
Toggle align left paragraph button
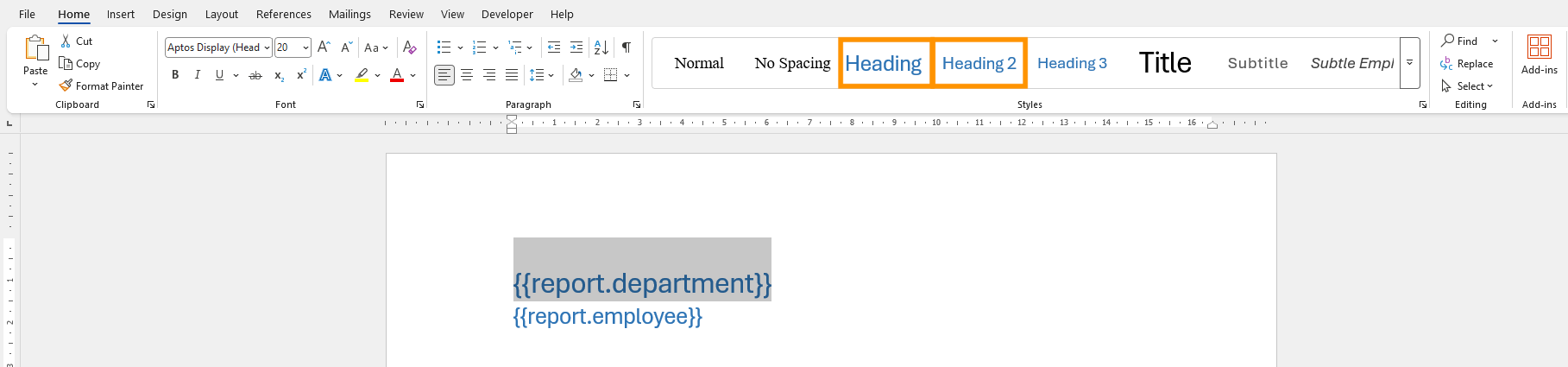click(x=444, y=76)
